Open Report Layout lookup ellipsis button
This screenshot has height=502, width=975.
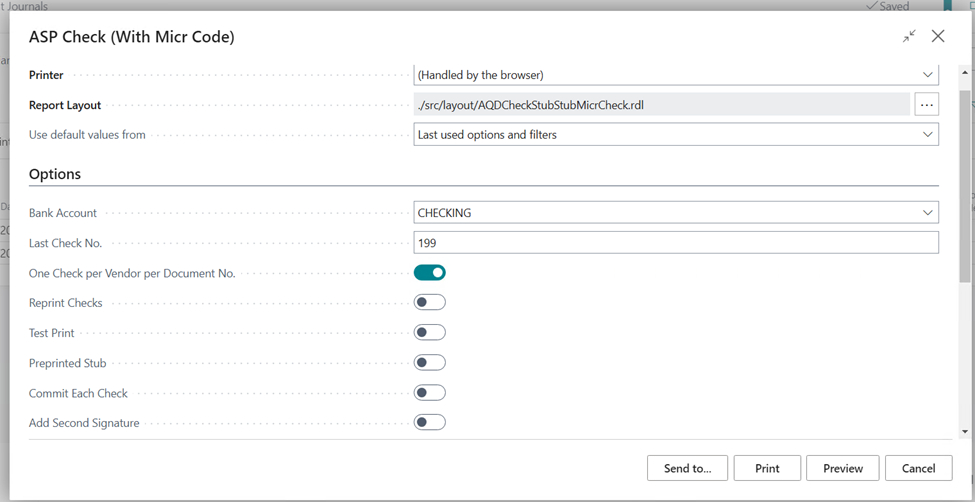point(926,105)
